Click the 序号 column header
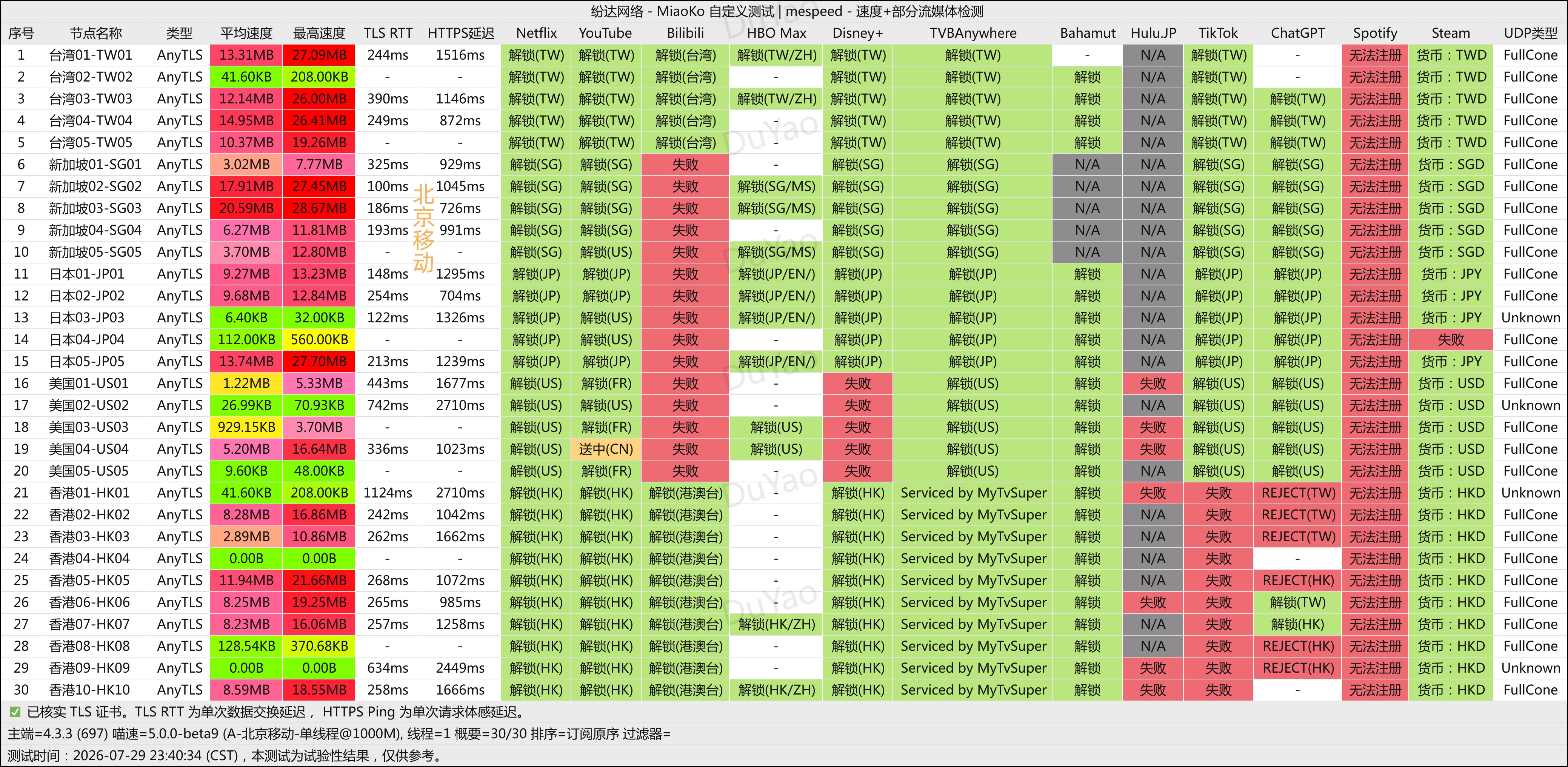Screen dimensions: 1568x767 21,33
